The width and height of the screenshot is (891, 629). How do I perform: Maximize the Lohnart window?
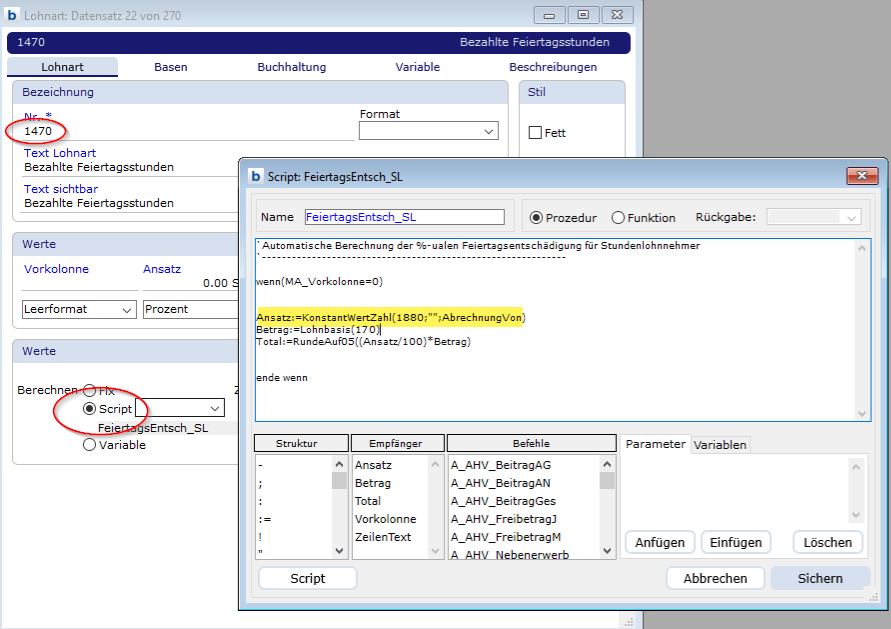pos(584,14)
